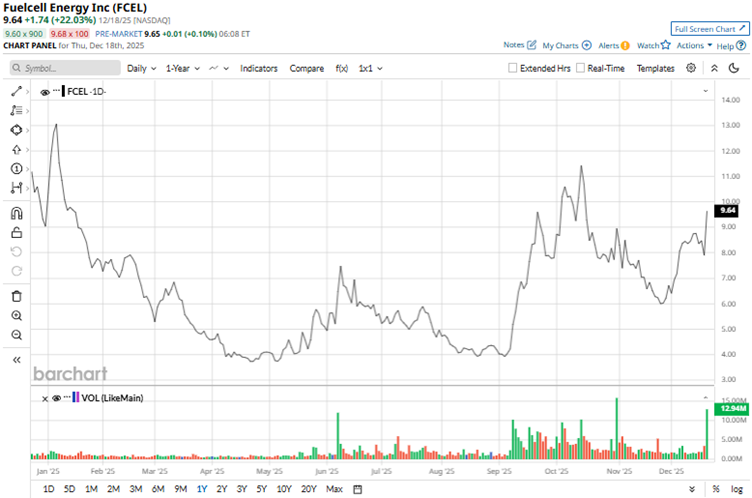Open the chart type line dropdown

coord(219,68)
